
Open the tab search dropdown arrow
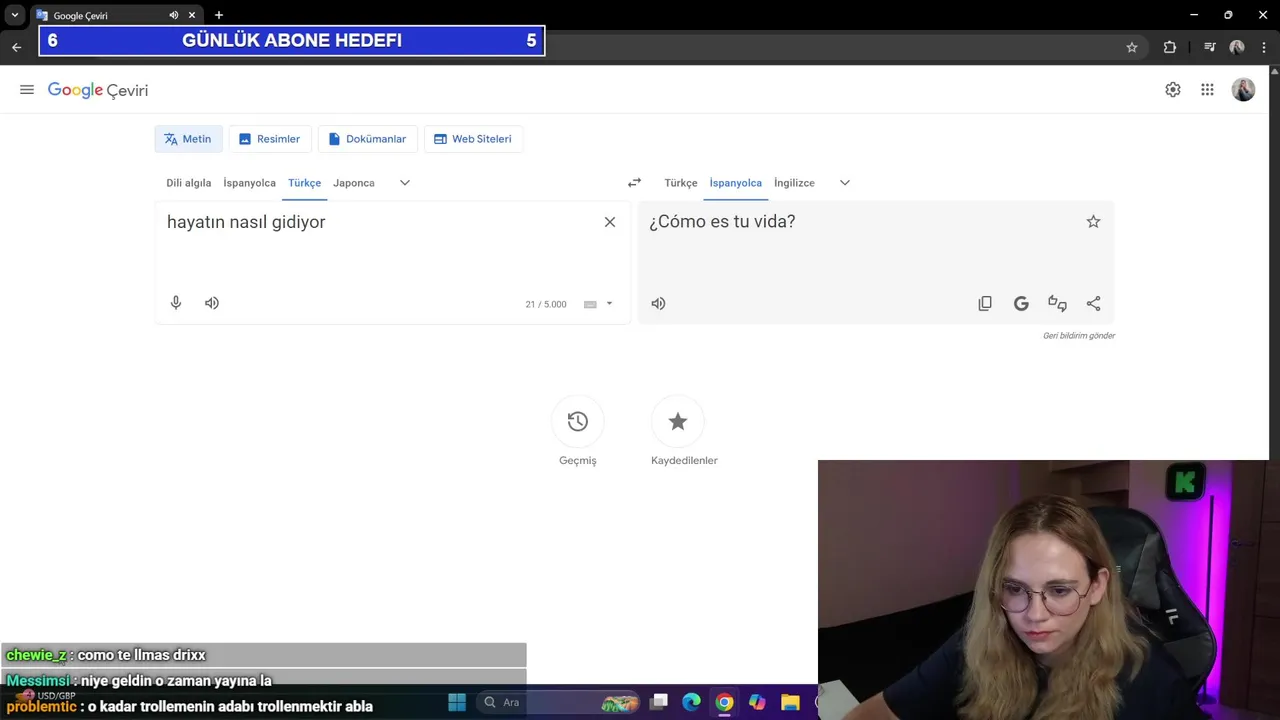point(15,15)
